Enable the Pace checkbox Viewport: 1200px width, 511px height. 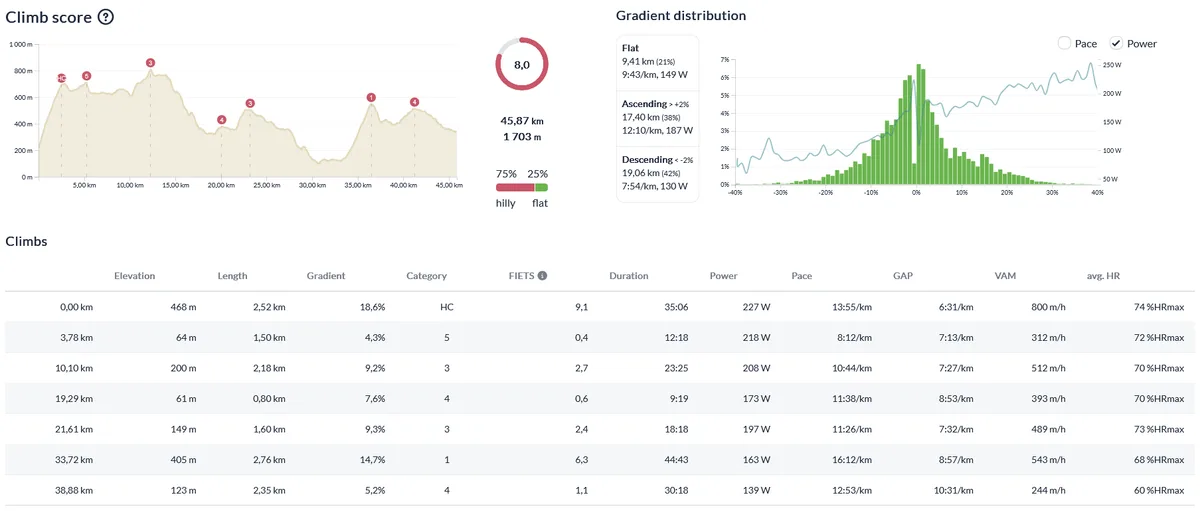(x=1064, y=43)
